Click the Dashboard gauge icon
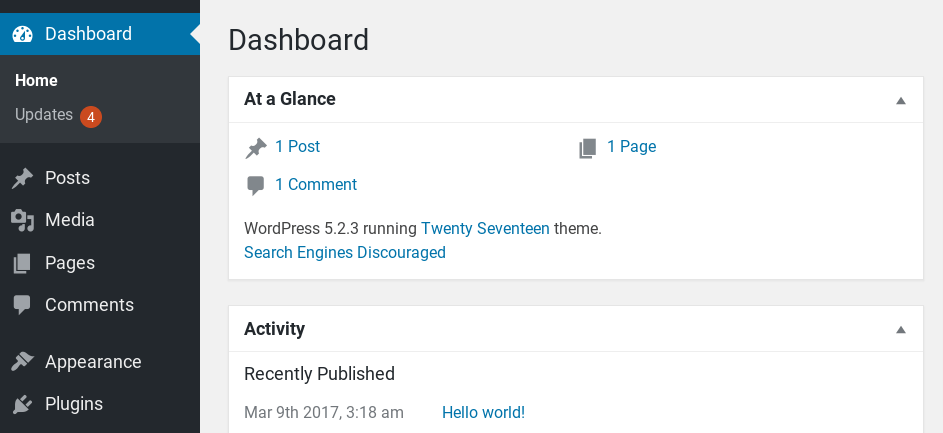The height and width of the screenshot is (433, 943). point(23,34)
